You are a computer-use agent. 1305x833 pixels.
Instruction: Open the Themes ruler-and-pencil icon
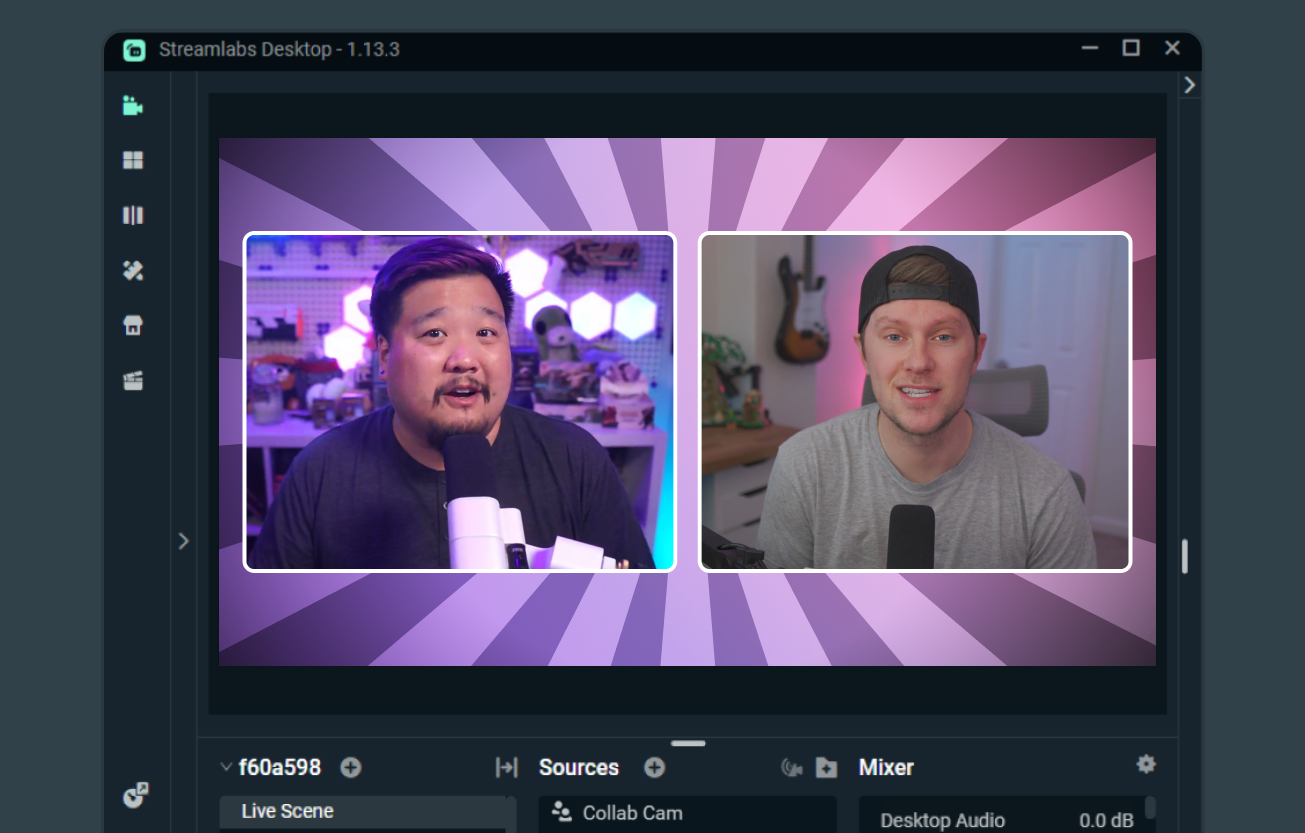point(133,270)
